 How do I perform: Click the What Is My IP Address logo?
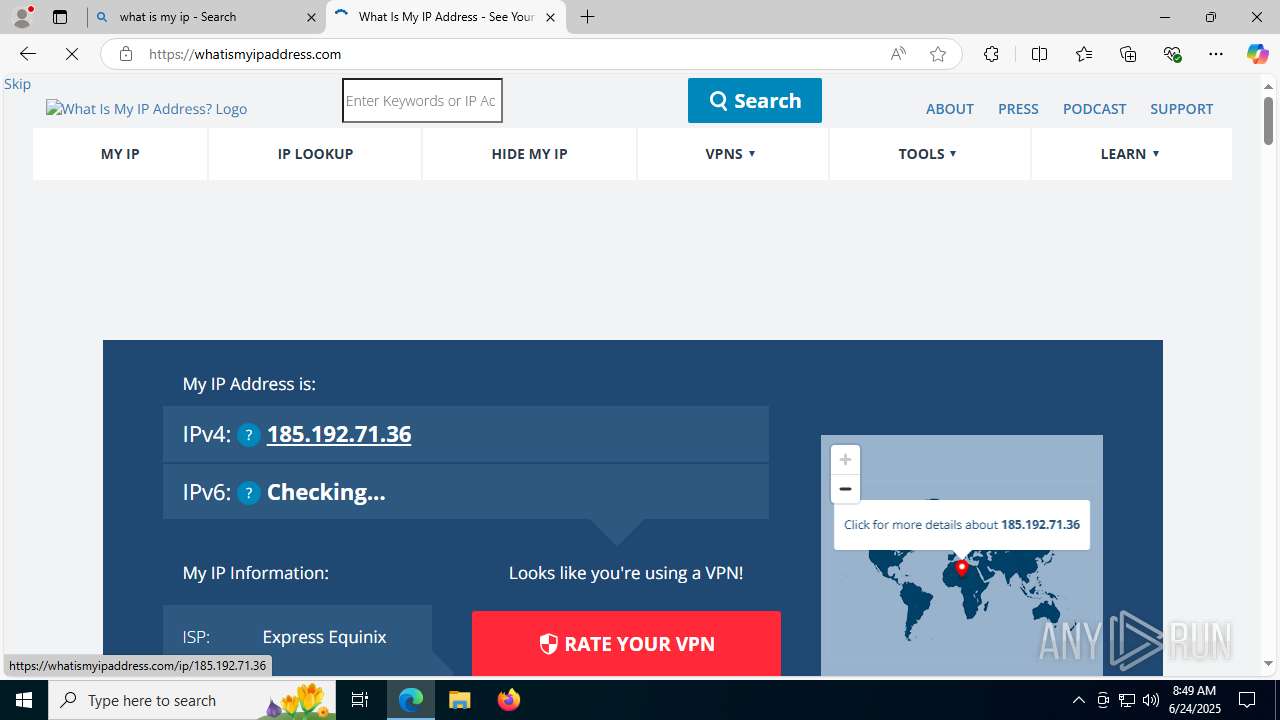point(146,109)
